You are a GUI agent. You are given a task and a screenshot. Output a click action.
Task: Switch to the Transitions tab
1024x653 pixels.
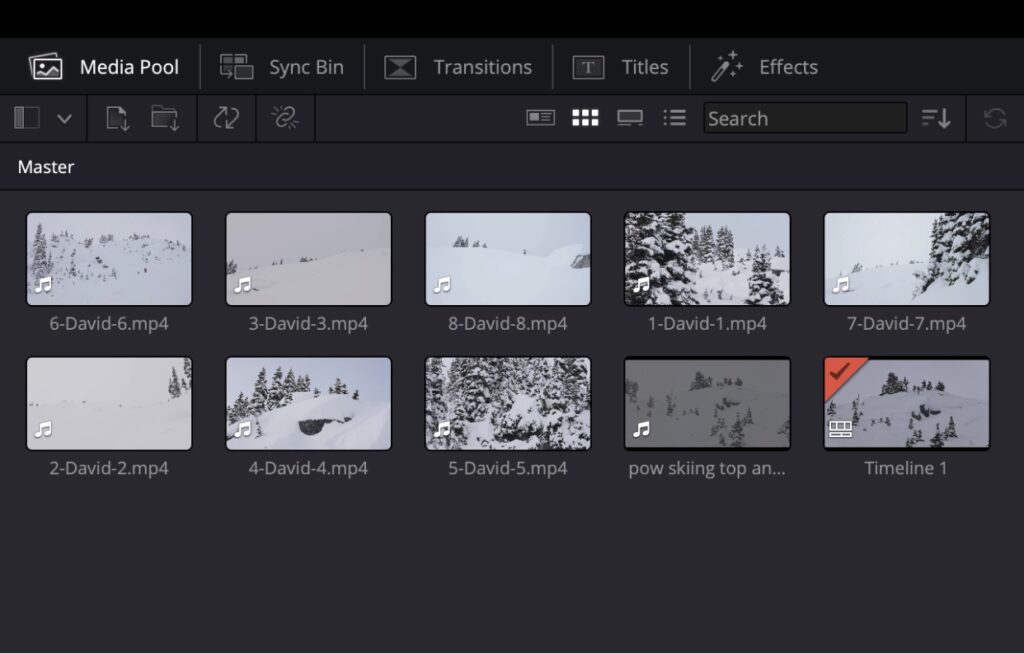pos(458,67)
